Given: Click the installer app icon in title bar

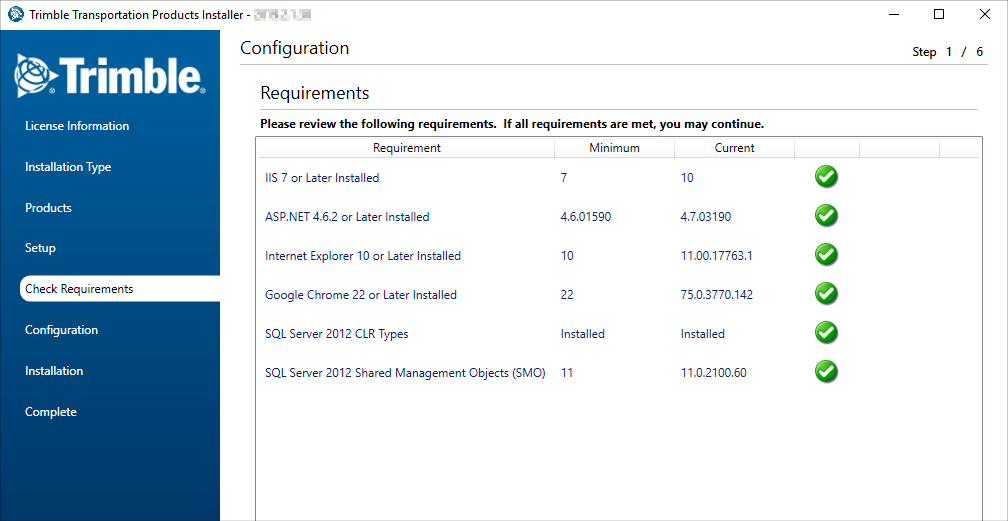Looking at the screenshot, I should [15, 14].
